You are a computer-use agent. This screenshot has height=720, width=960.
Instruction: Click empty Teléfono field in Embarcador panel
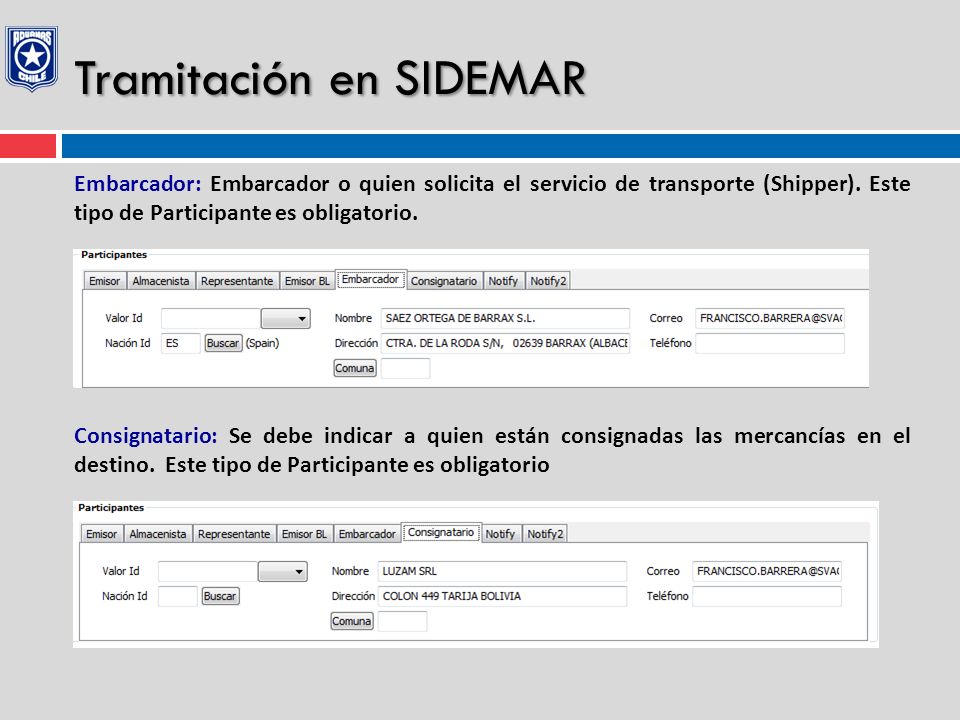tap(770, 343)
